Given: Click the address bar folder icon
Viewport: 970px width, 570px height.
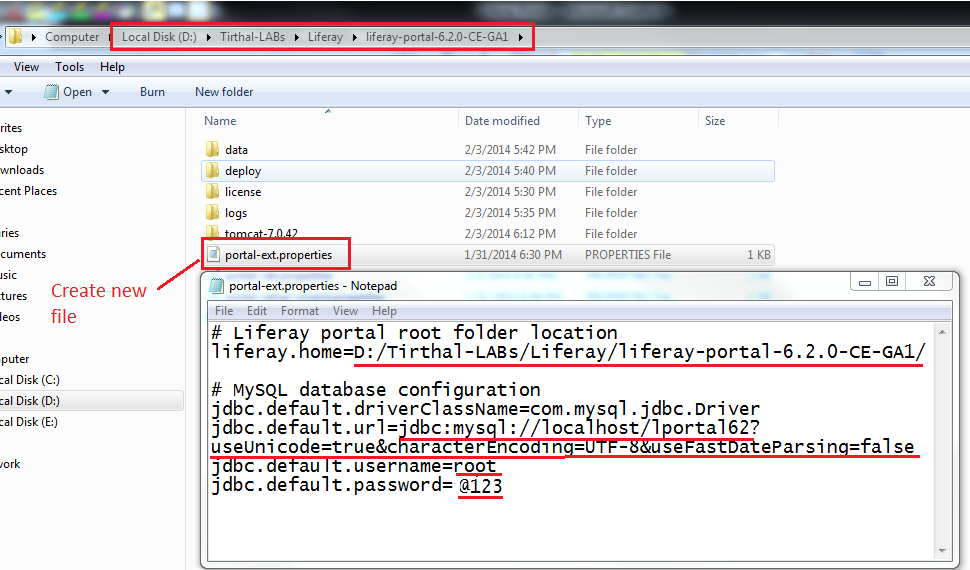Looking at the screenshot, I should pos(15,37).
